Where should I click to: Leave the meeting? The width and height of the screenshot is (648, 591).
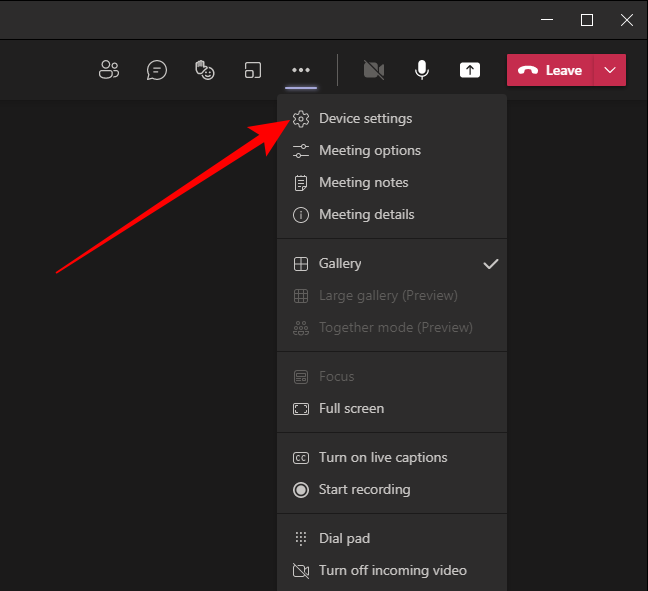coord(550,70)
